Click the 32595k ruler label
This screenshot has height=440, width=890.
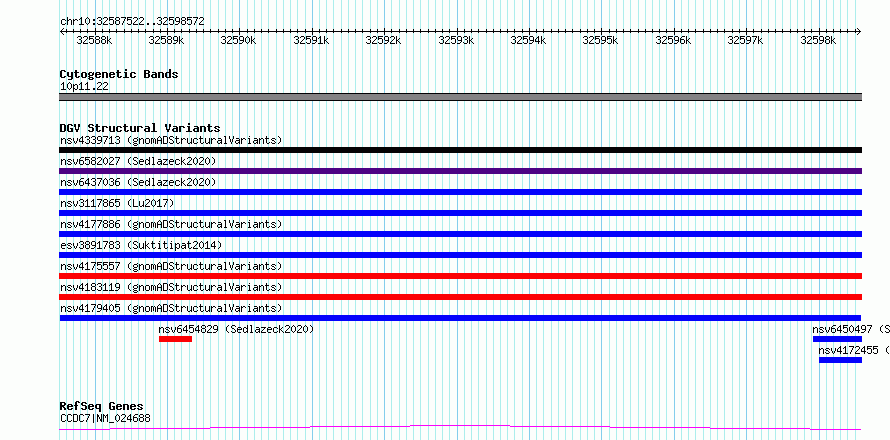pos(601,41)
